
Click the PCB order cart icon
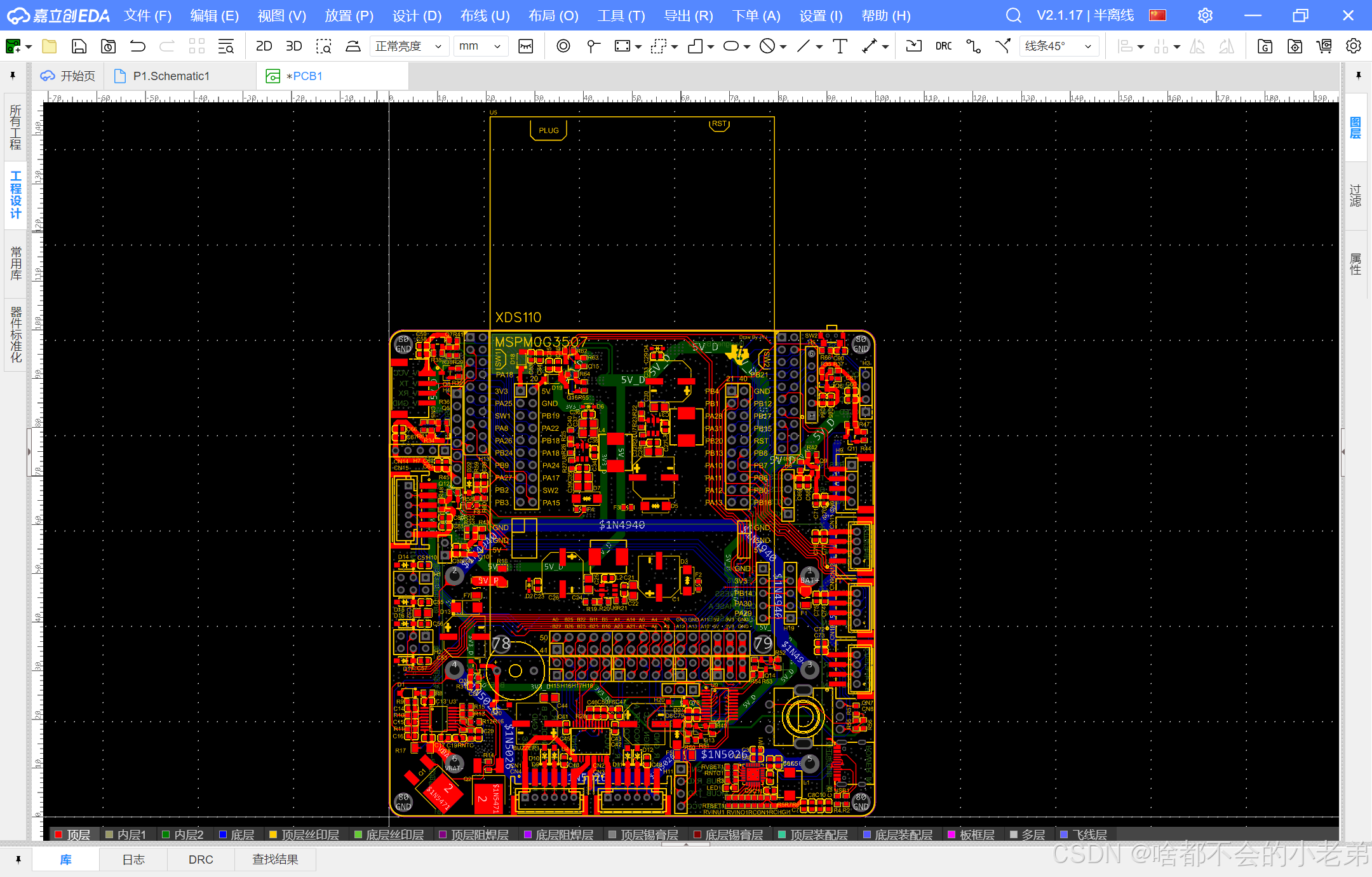click(1324, 46)
